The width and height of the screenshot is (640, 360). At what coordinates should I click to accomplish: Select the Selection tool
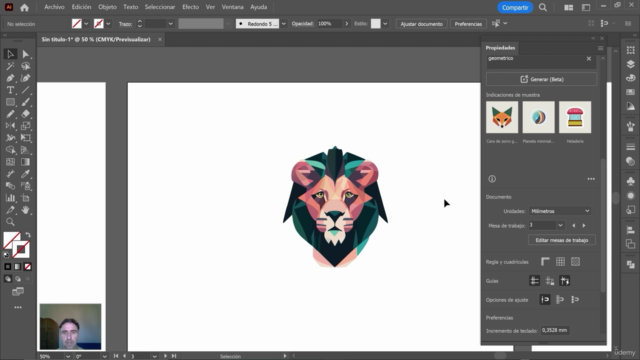[x=10, y=54]
